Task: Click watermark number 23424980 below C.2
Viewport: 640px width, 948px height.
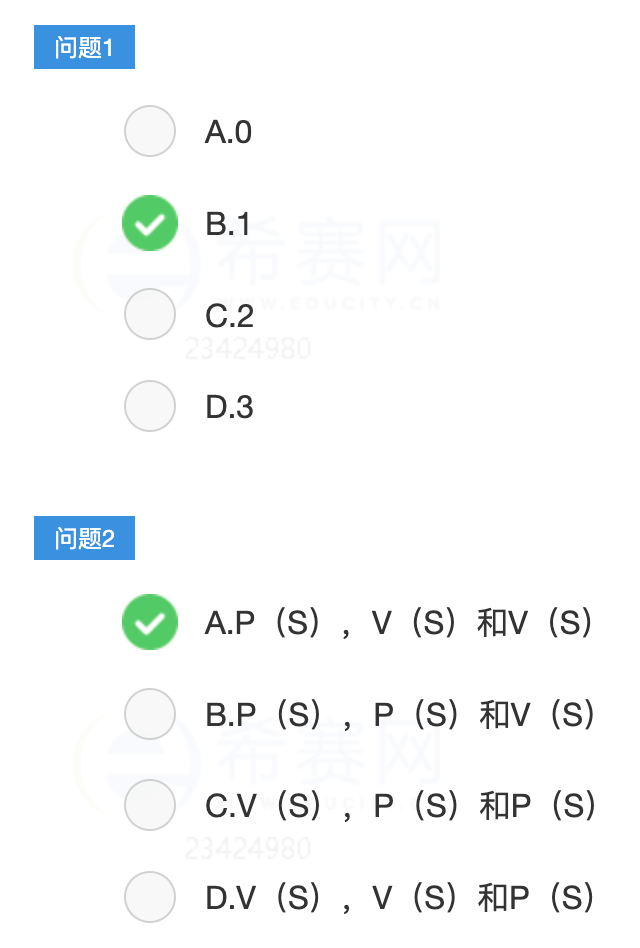Action: (248, 349)
